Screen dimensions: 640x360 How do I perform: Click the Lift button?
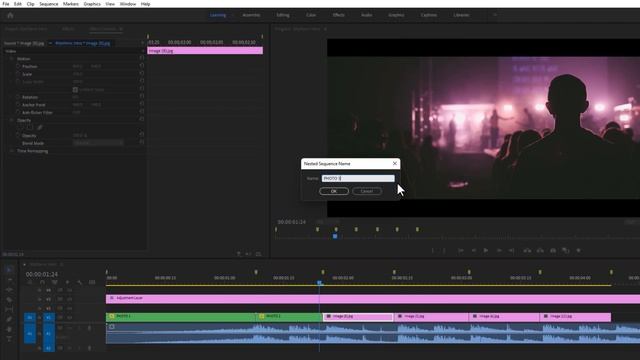(527, 251)
